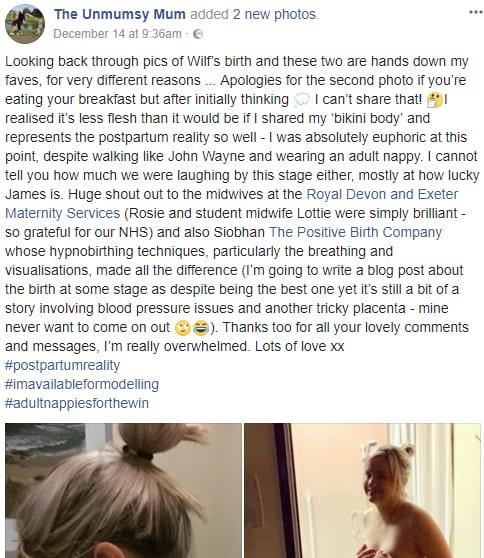Open The Positive Birth Company link
This screenshot has height=558, width=484.
click(x=356, y=232)
